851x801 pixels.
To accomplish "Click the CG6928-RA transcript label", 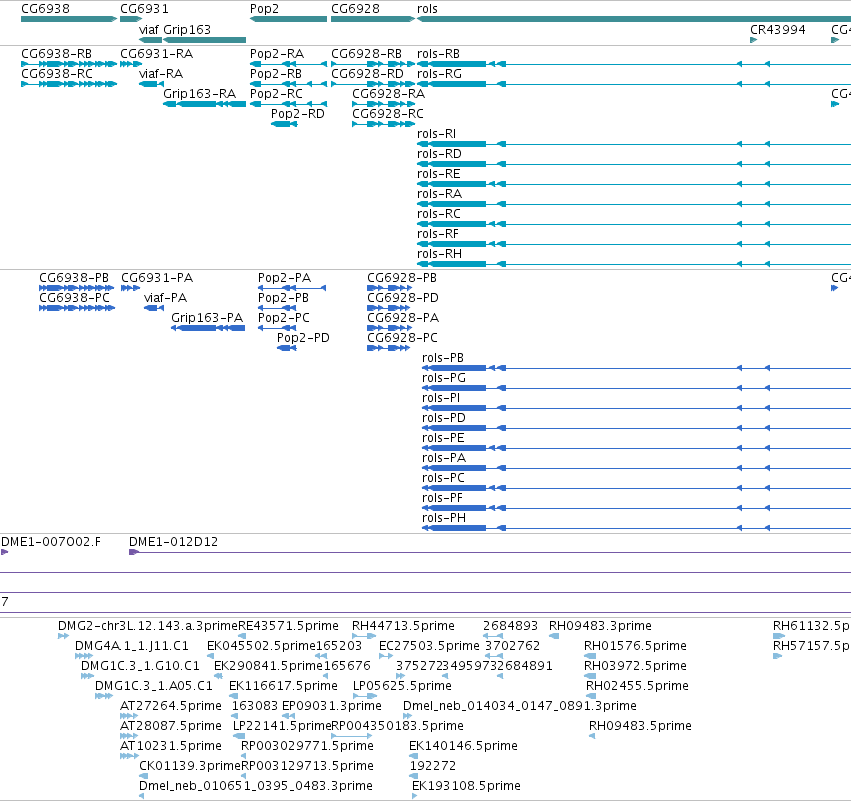I will pyautogui.click(x=389, y=94).
